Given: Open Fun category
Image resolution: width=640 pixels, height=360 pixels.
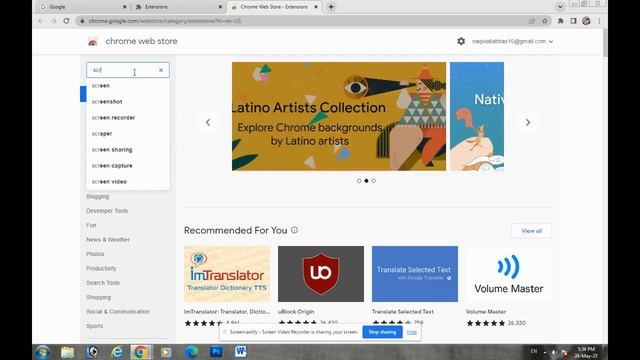Looking at the screenshot, I should tap(91, 225).
